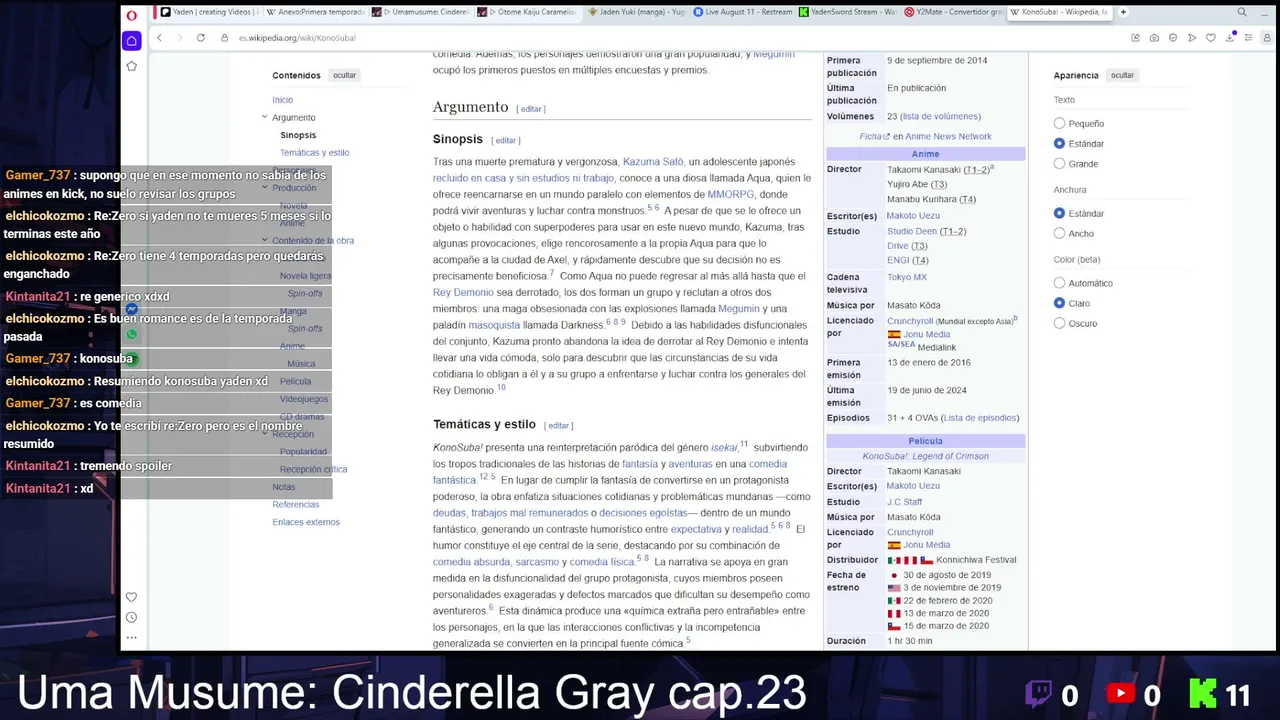Image resolution: width=1280 pixels, height=720 pixels.
Task: Select the Claro color option
Action: 1059,304
